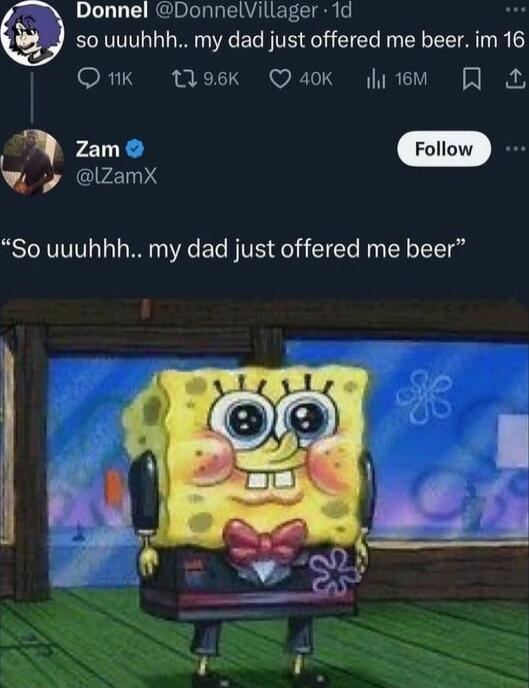Visit the @lZamX handle
This screenshot has width=529, height=688.
[116, 176]
